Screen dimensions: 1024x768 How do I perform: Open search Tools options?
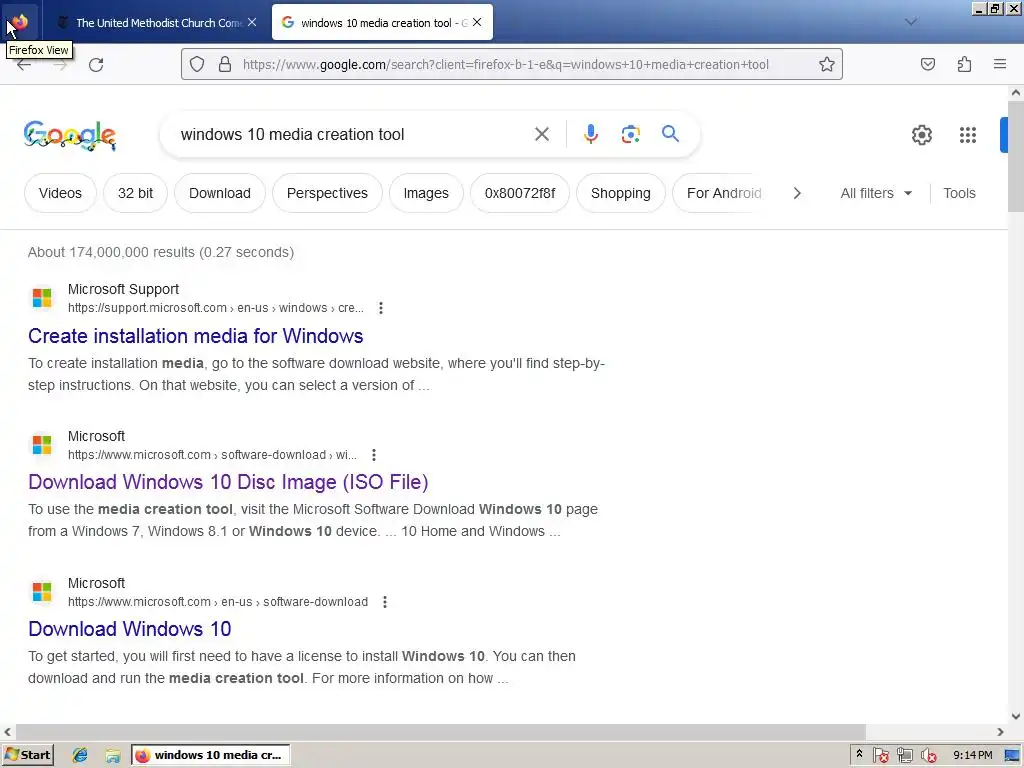point(959,193)
